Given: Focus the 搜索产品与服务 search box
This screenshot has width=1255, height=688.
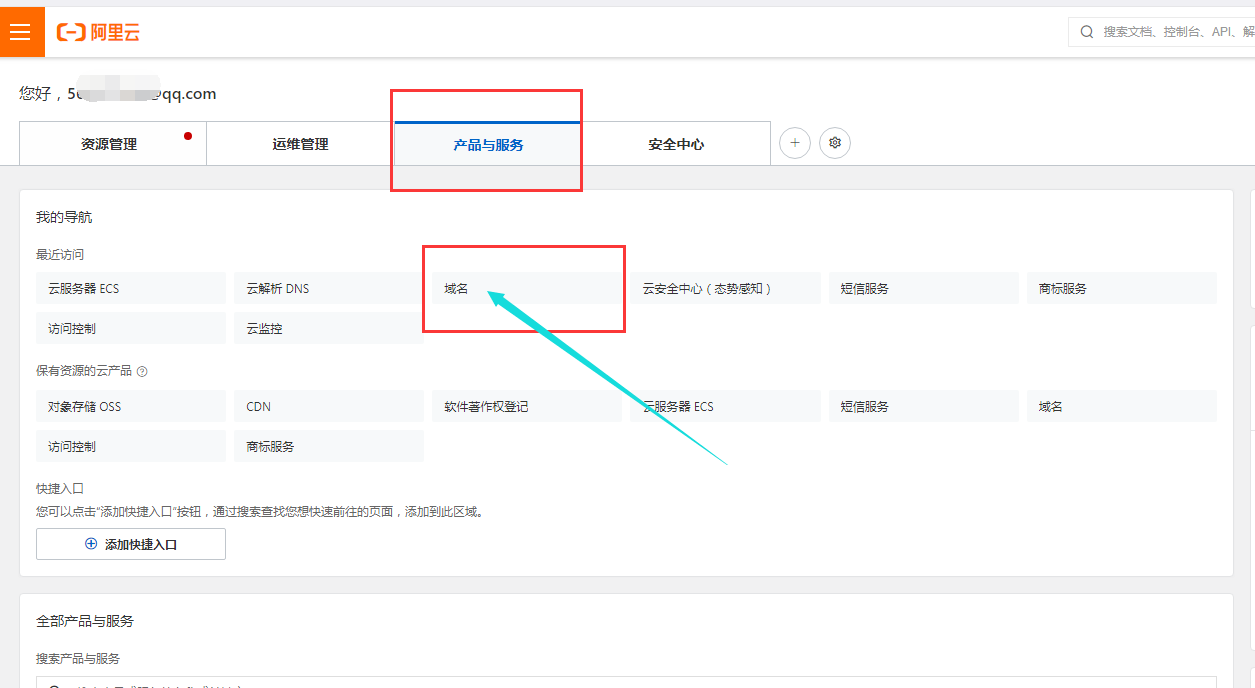Looking at the screenshot, I should [x=626, y=683].
